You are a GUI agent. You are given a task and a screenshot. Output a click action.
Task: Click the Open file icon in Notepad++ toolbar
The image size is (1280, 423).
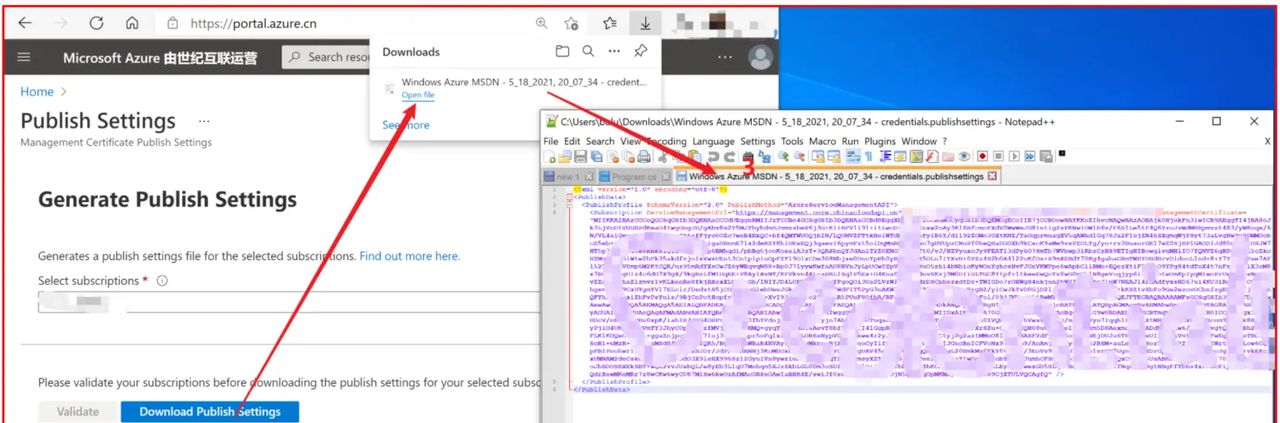tap(564, 156)
